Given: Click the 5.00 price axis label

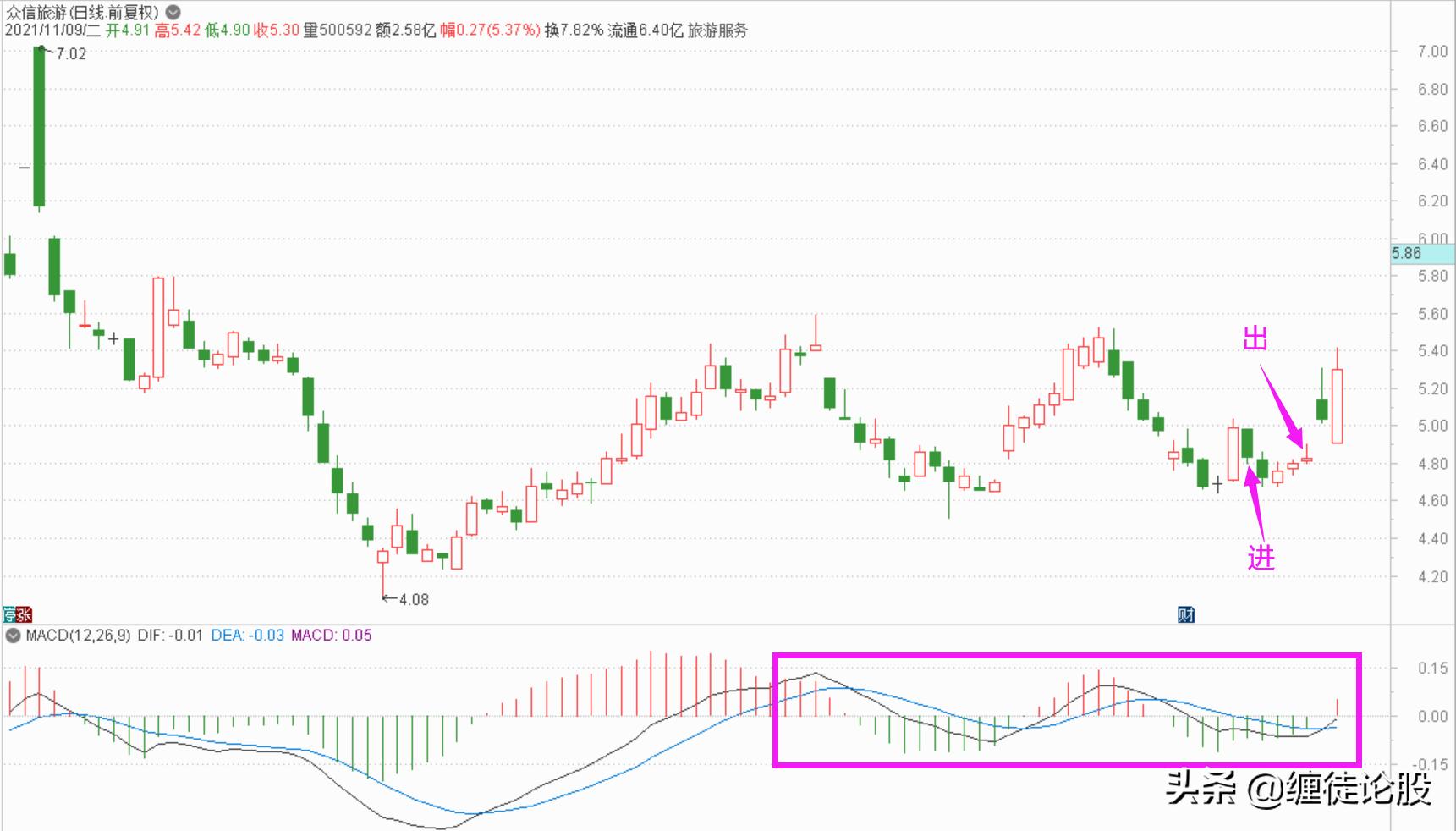Looking at the screenshot, I should point(1432,426).
